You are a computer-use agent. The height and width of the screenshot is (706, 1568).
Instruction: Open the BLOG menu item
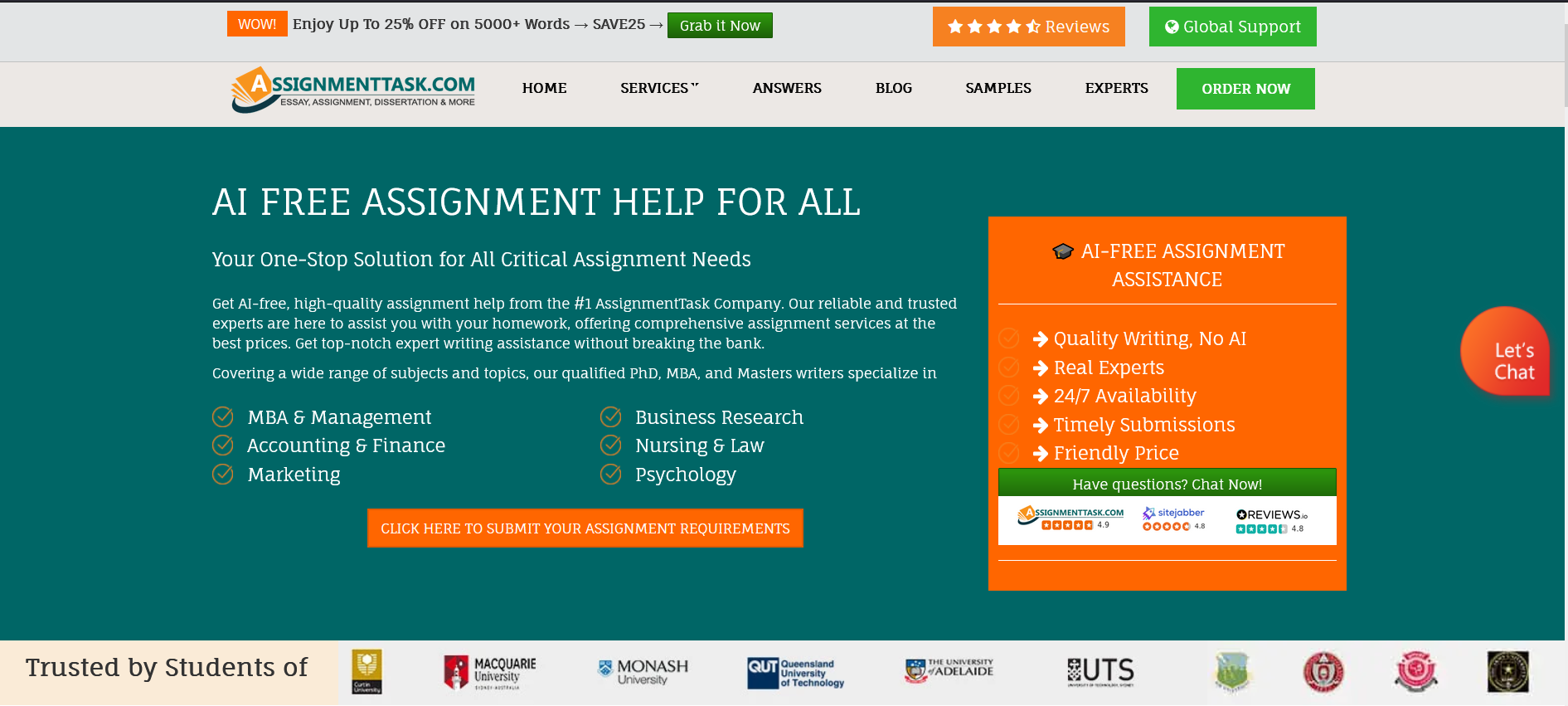(x=894, y=88)
